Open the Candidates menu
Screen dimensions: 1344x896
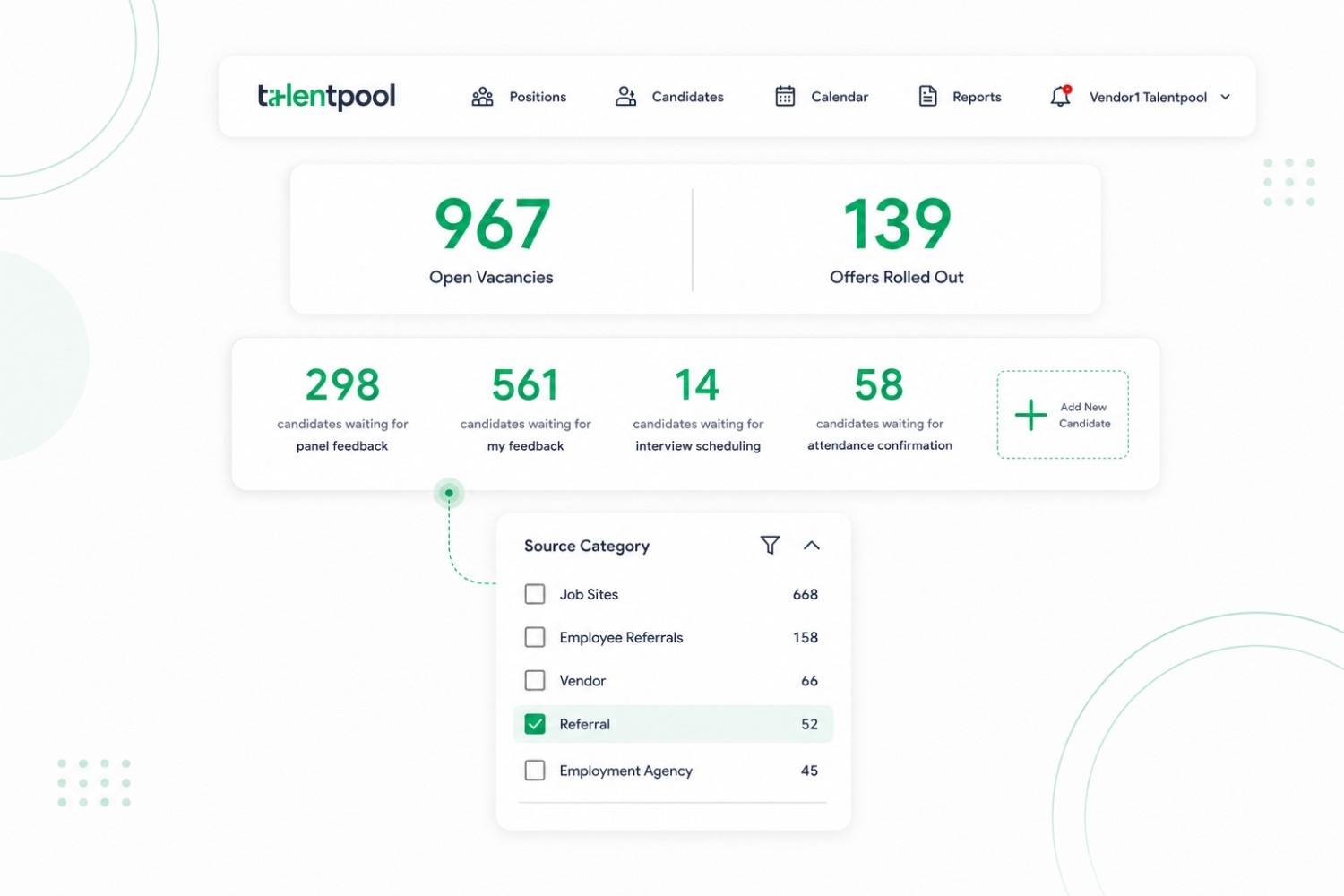click(x=687, y=97)
